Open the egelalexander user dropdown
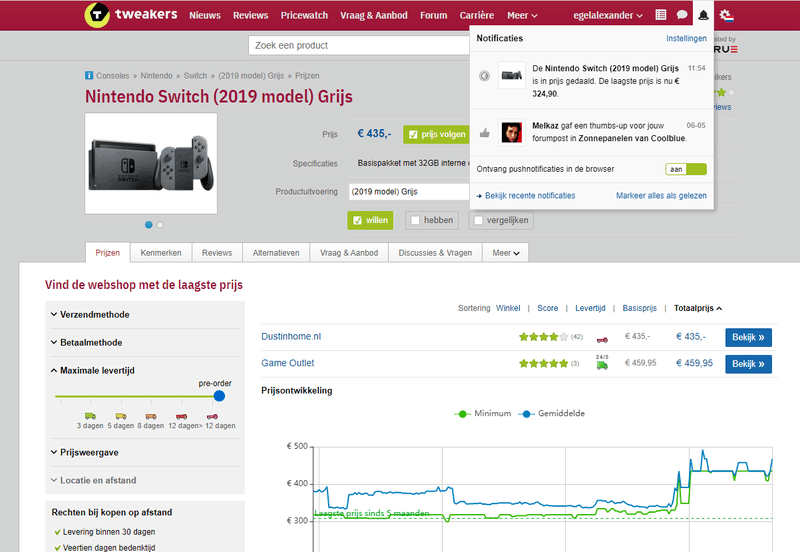 click(607, 15)
